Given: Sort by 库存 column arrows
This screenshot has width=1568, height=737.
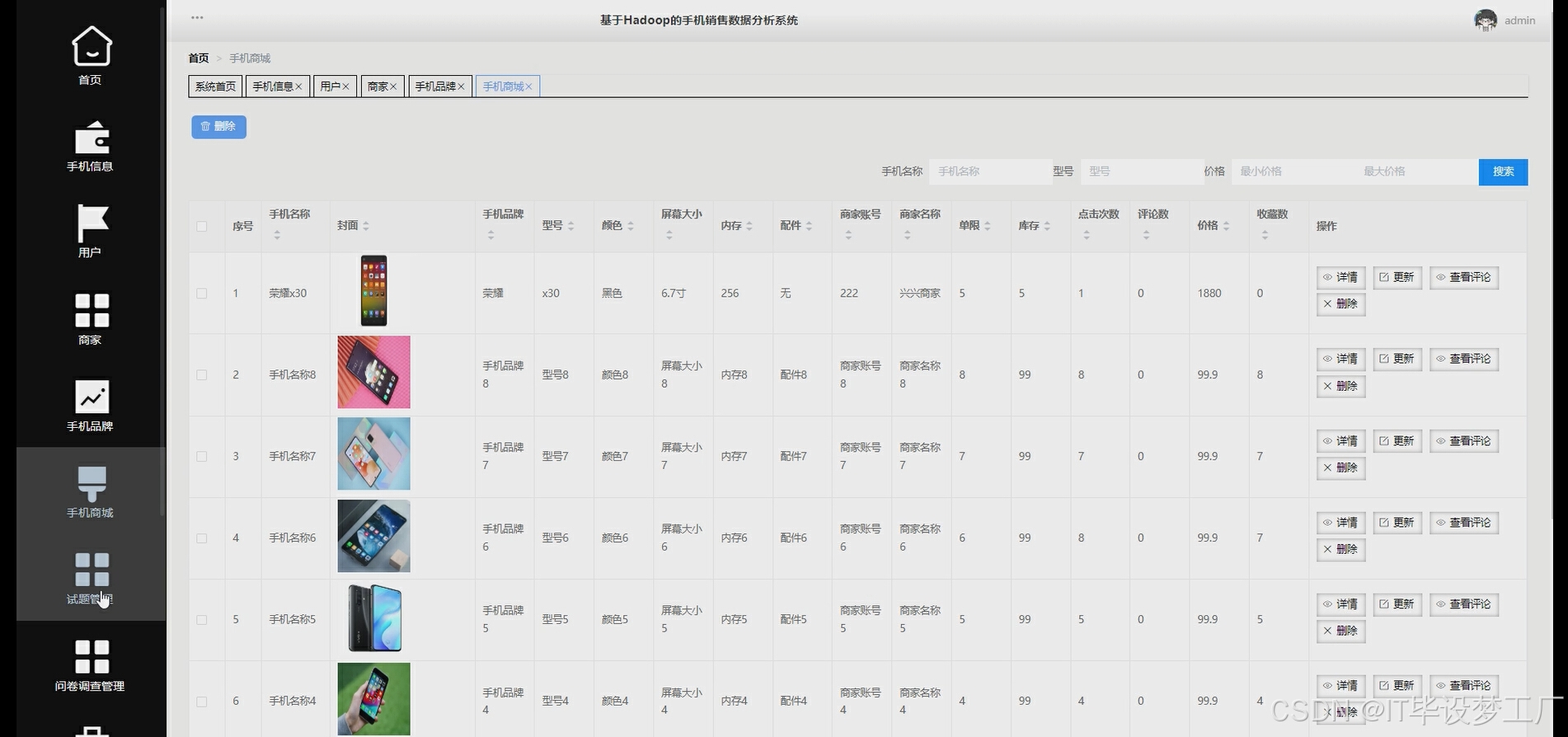Looking at the screenshot, I should pos(1047,226).
